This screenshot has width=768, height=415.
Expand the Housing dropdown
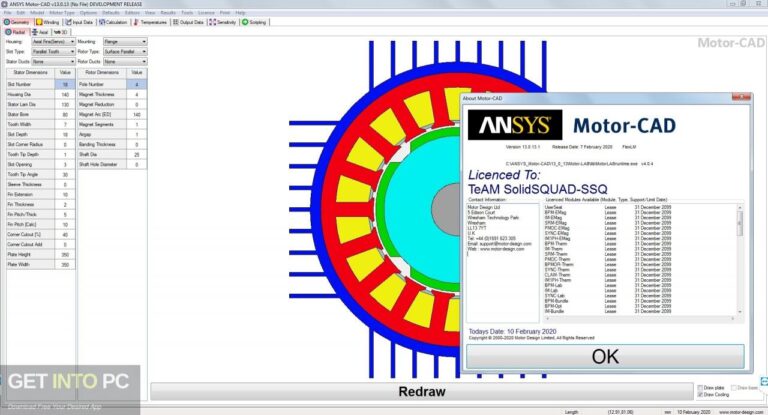click(53, 42)
